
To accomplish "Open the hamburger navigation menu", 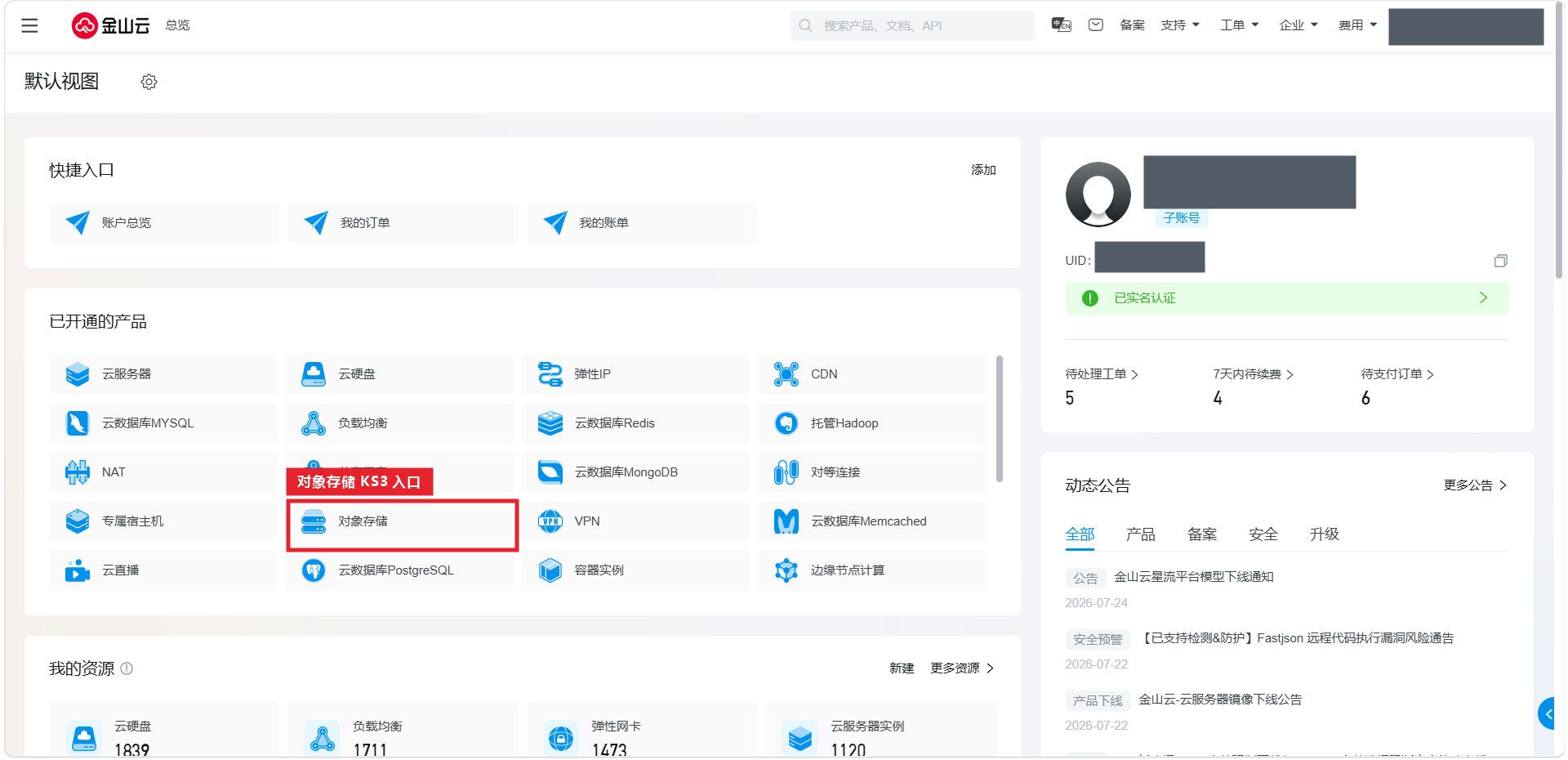I will 30,25.
